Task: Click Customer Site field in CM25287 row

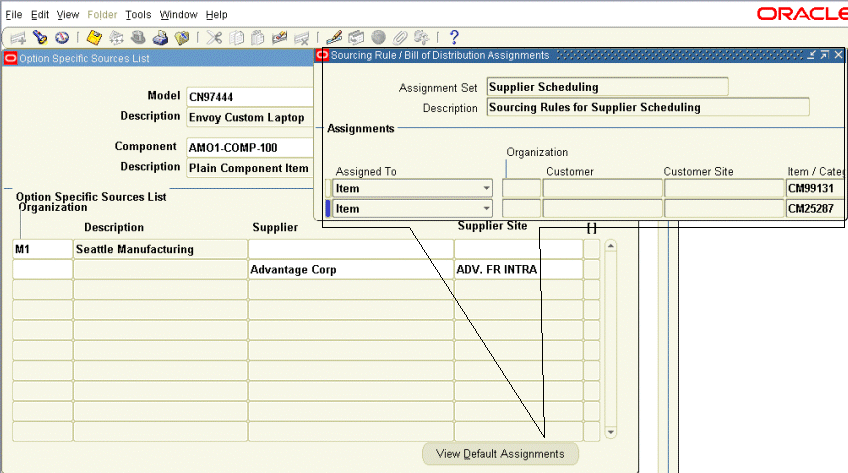Action: pos(724,208)
